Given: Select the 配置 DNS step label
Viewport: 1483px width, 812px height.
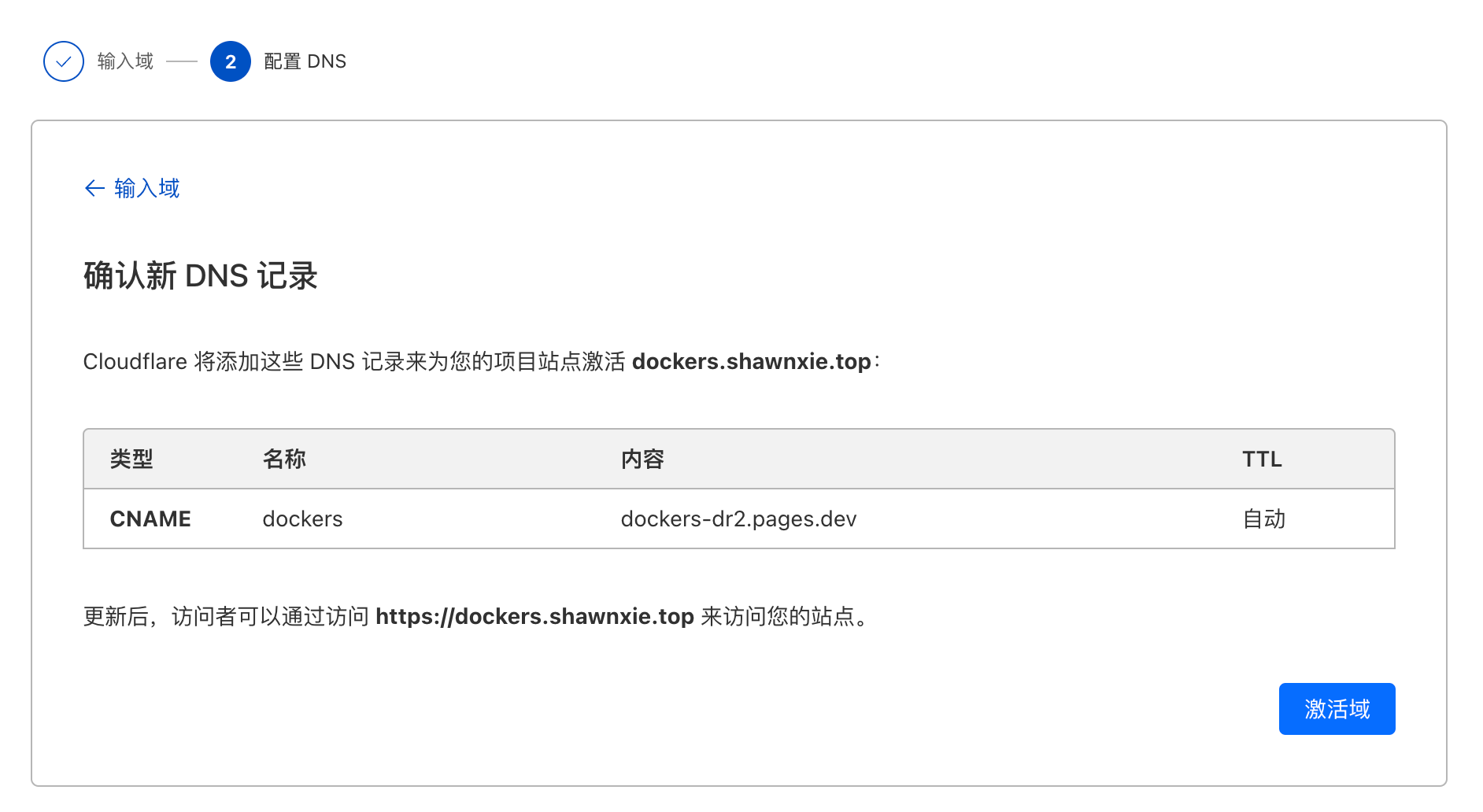Looking at the screenshot, I should [305, 61].
